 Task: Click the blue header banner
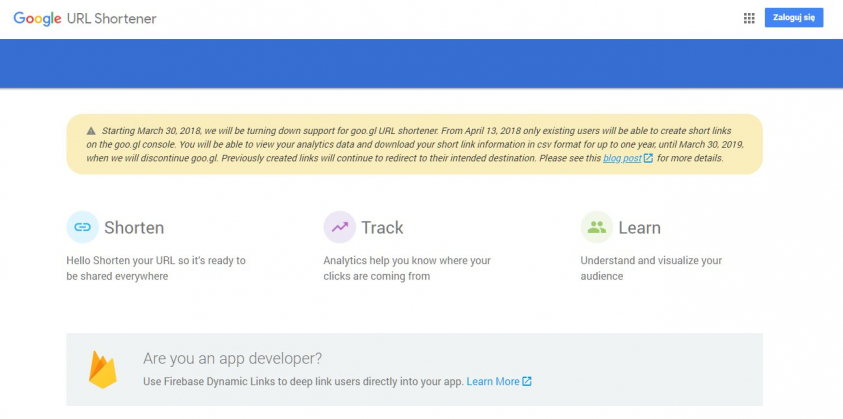(421, 62)
